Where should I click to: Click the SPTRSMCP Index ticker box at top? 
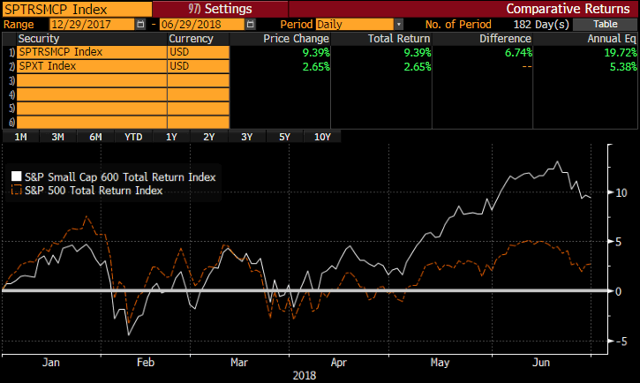click(77, 9)
